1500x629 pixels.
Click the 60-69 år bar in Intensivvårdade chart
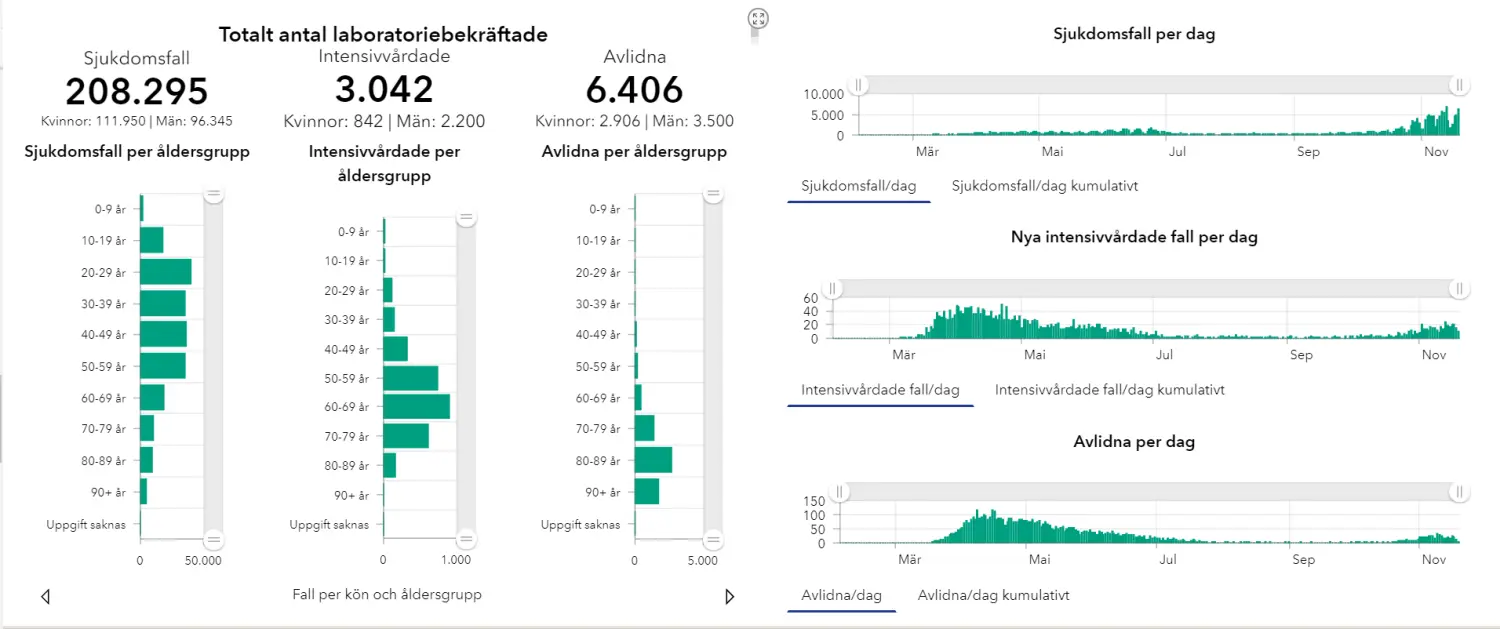[416, 407]
